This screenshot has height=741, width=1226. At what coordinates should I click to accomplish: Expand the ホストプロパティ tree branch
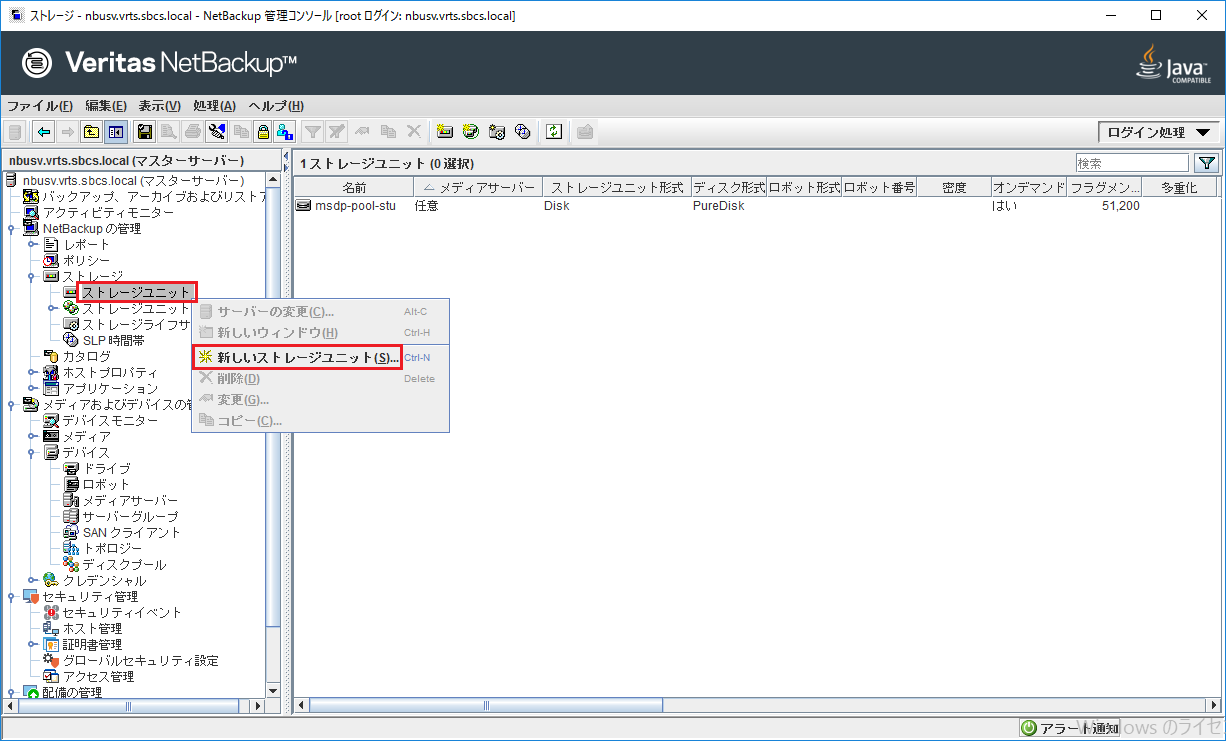click(x=31, y=372)
